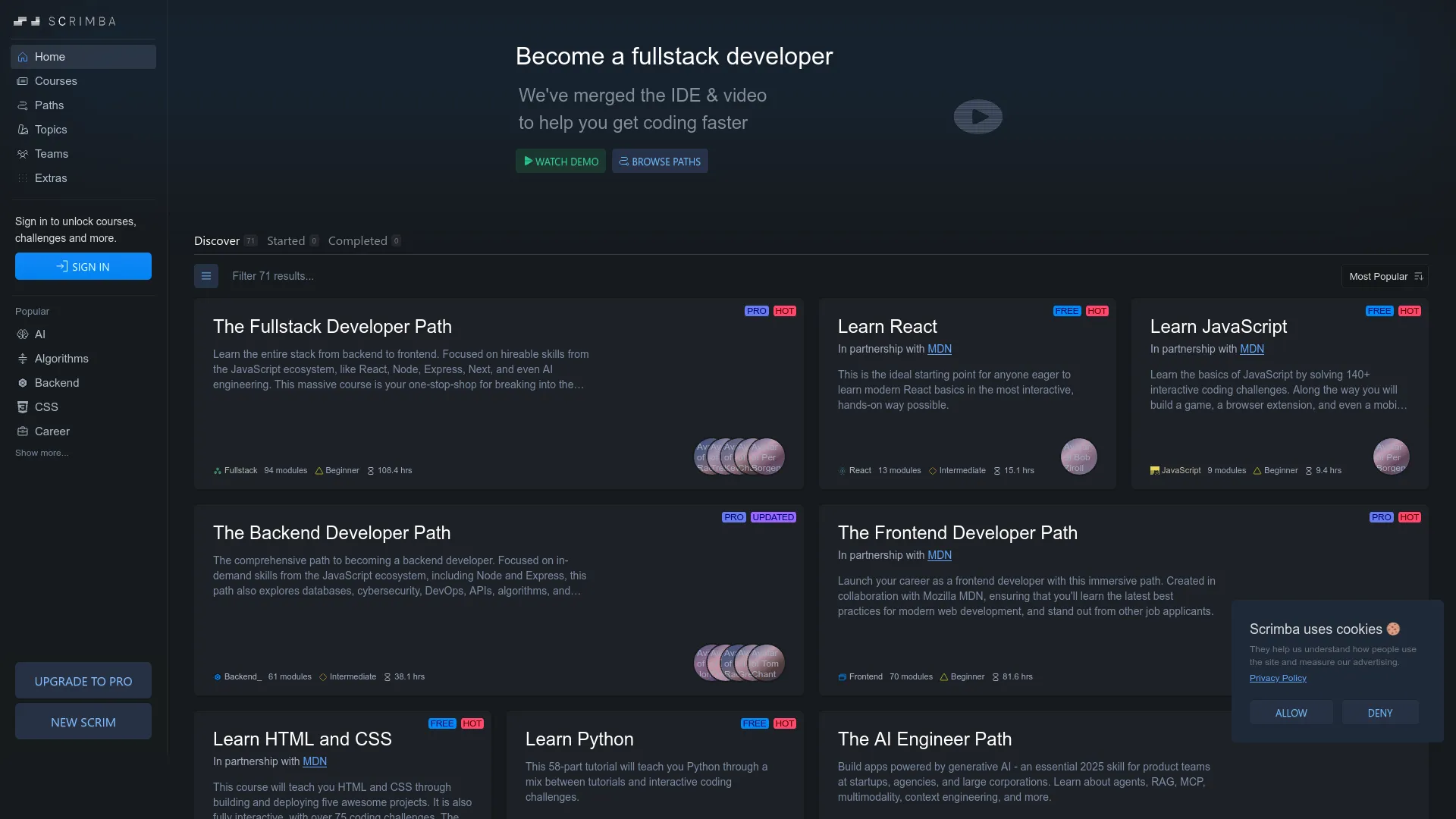Open the CSS popular topic
This screenshot has height=819, width=1456.
[83, 407]
